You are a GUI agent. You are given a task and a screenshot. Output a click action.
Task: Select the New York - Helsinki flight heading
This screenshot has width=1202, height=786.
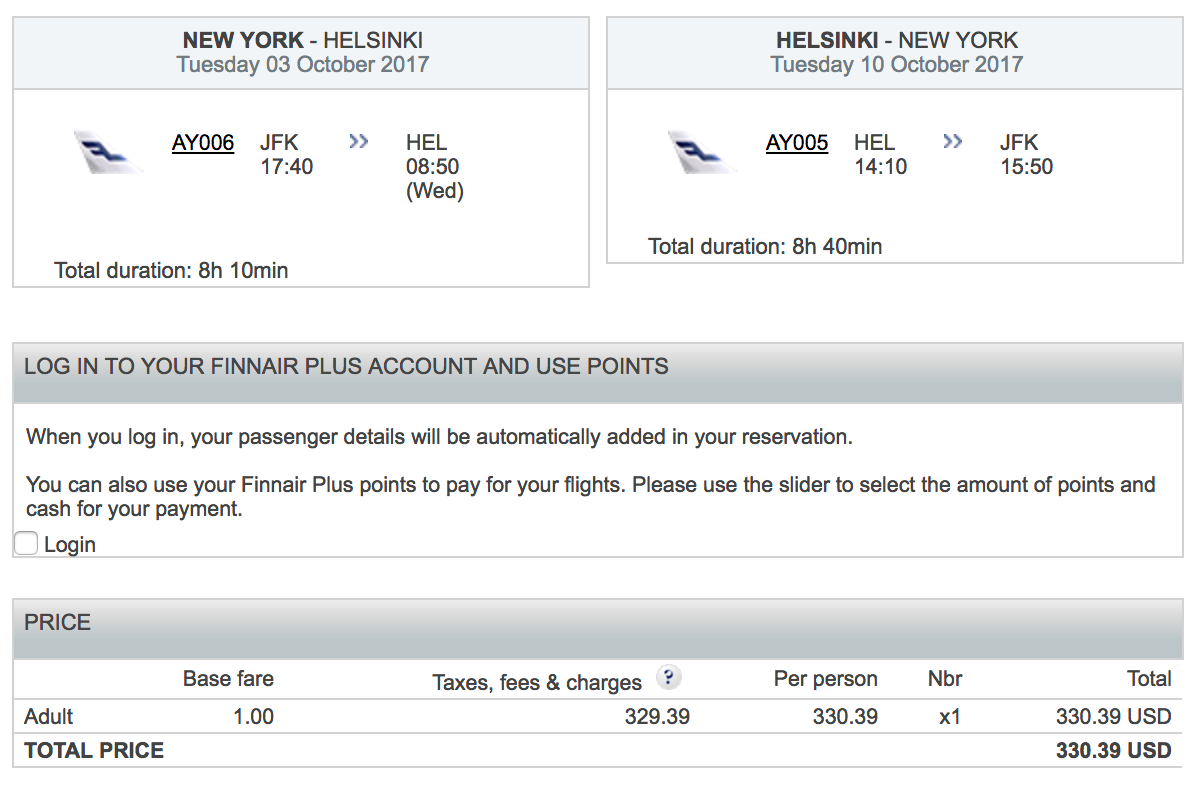coord(302,41)
